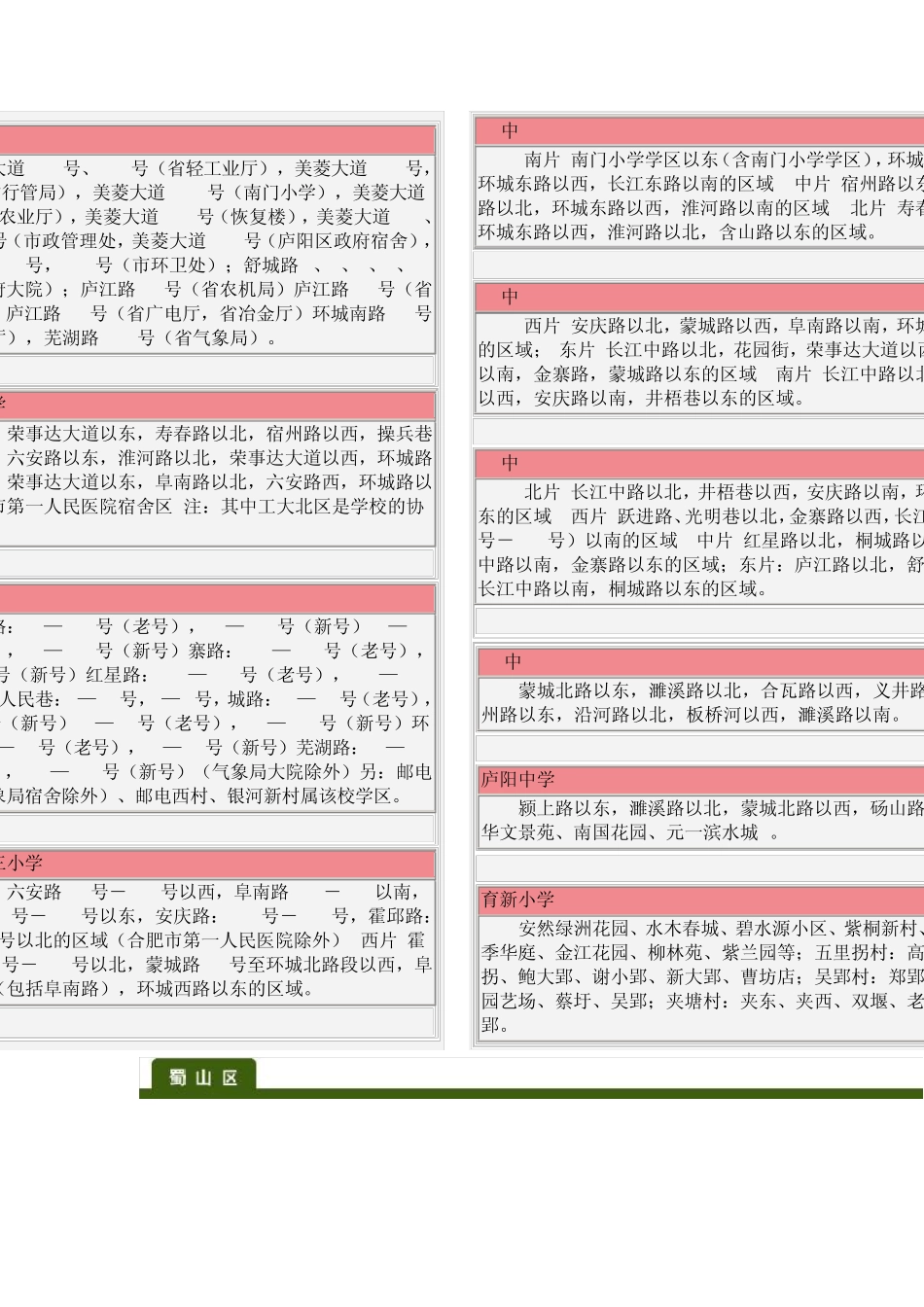Click the line "南片 南门小学学区以东(含南门小学学区)"

(x=723, y=159)
